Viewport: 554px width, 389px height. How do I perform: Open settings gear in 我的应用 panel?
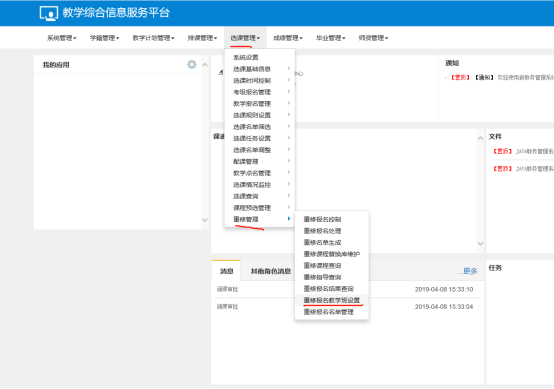pos(192,64)
